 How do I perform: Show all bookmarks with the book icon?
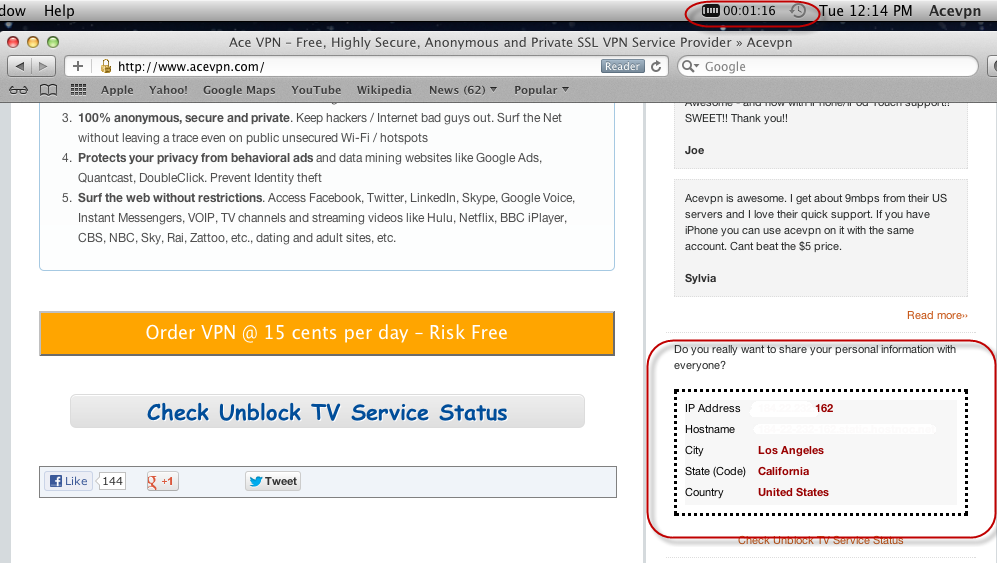click(x=48, y=90)
